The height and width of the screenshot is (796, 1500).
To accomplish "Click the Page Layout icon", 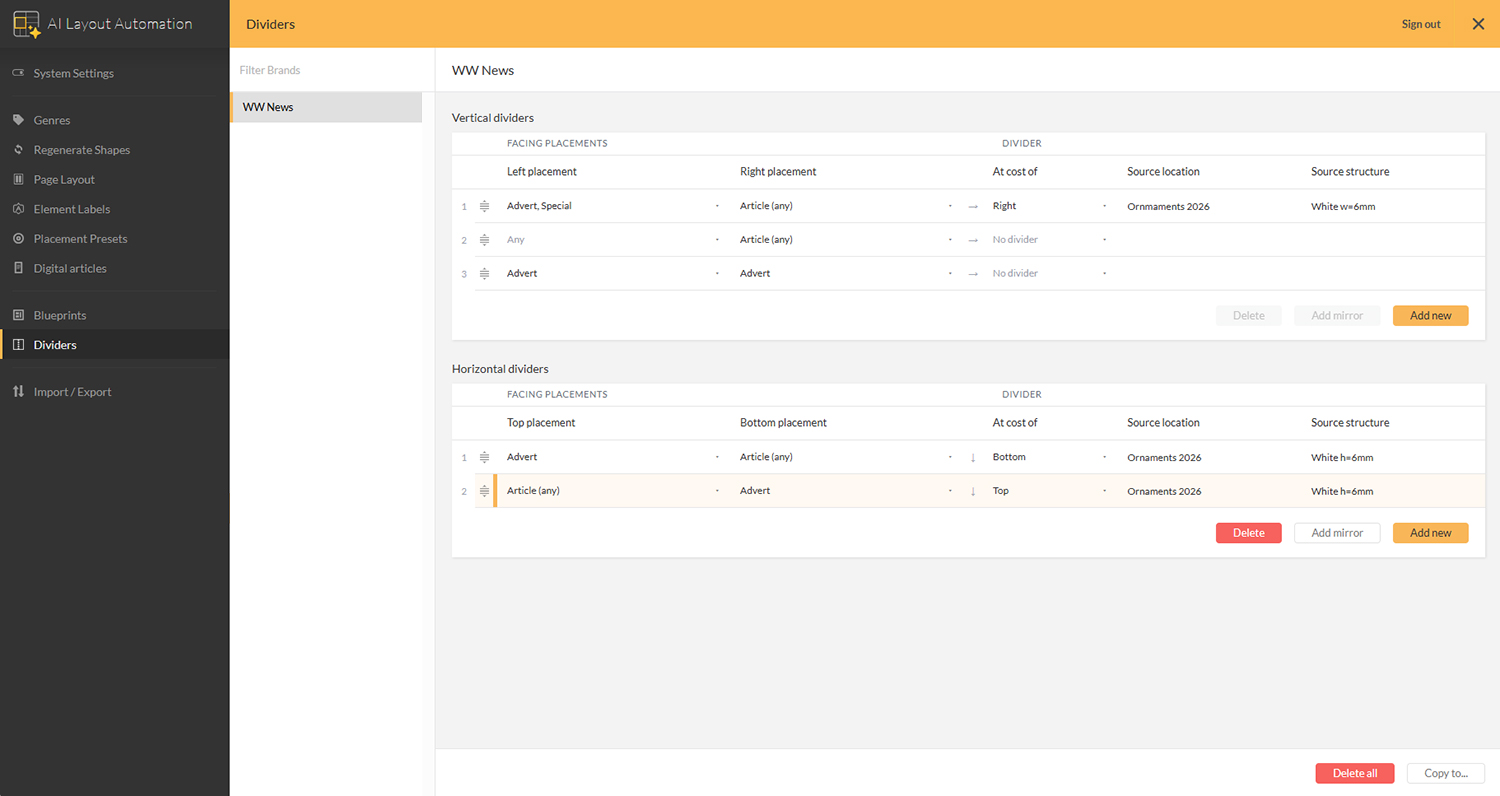I will (18, 179).
